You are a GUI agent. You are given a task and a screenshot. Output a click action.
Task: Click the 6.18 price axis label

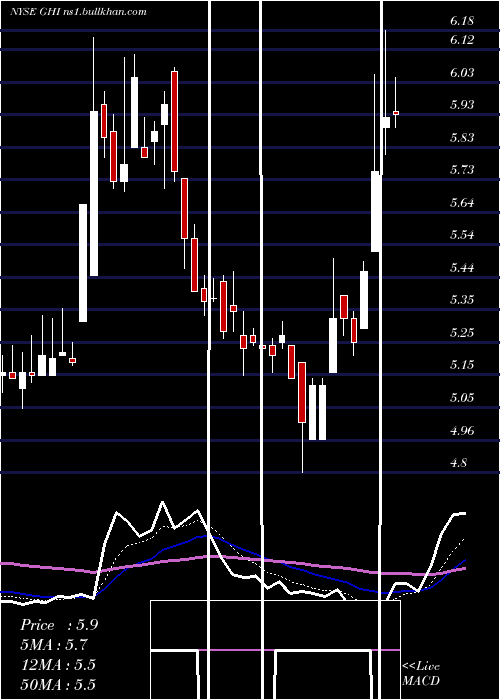click(x=462, y=21)
